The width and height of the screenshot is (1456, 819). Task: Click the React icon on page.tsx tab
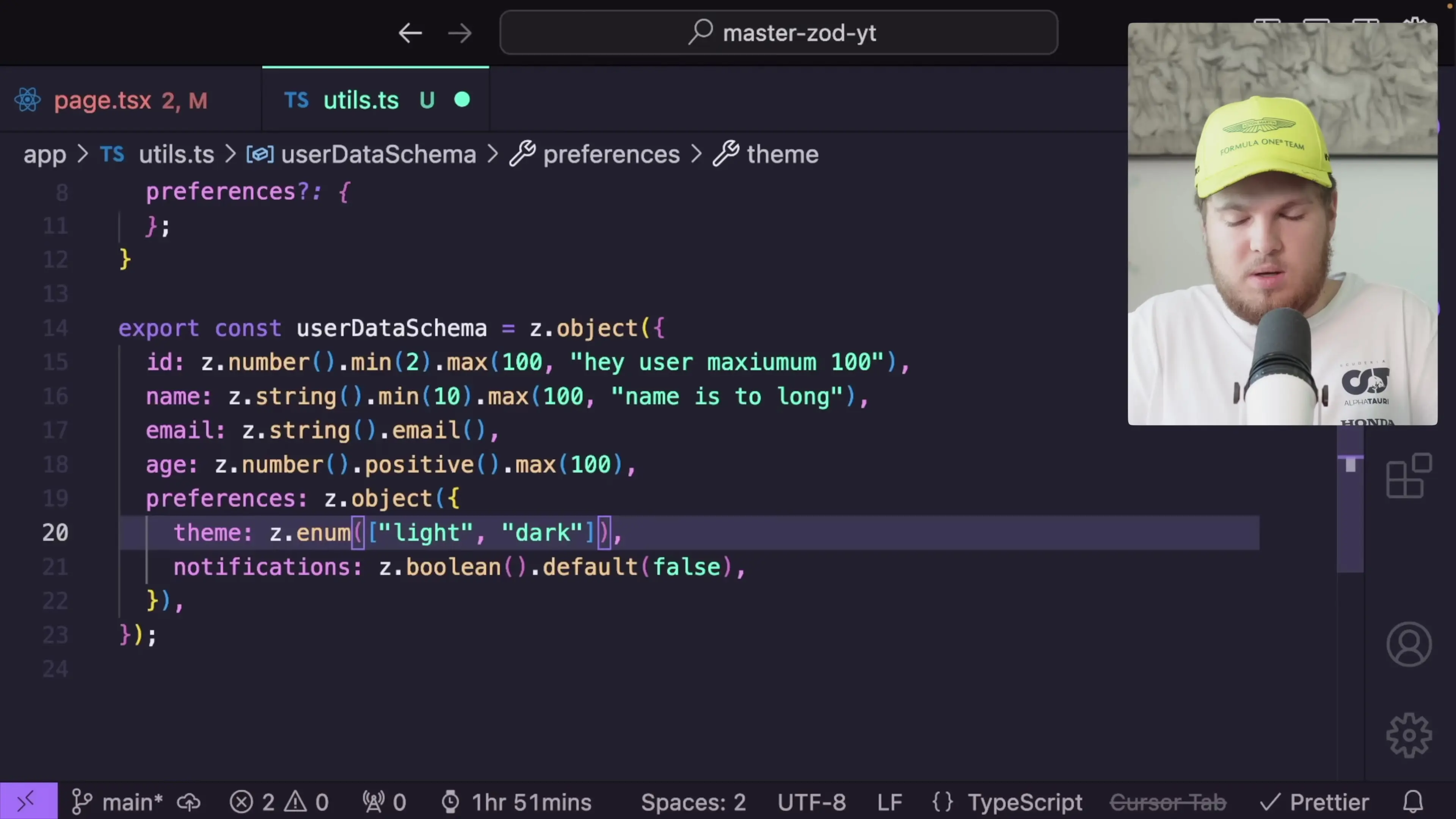pos(27,100)
